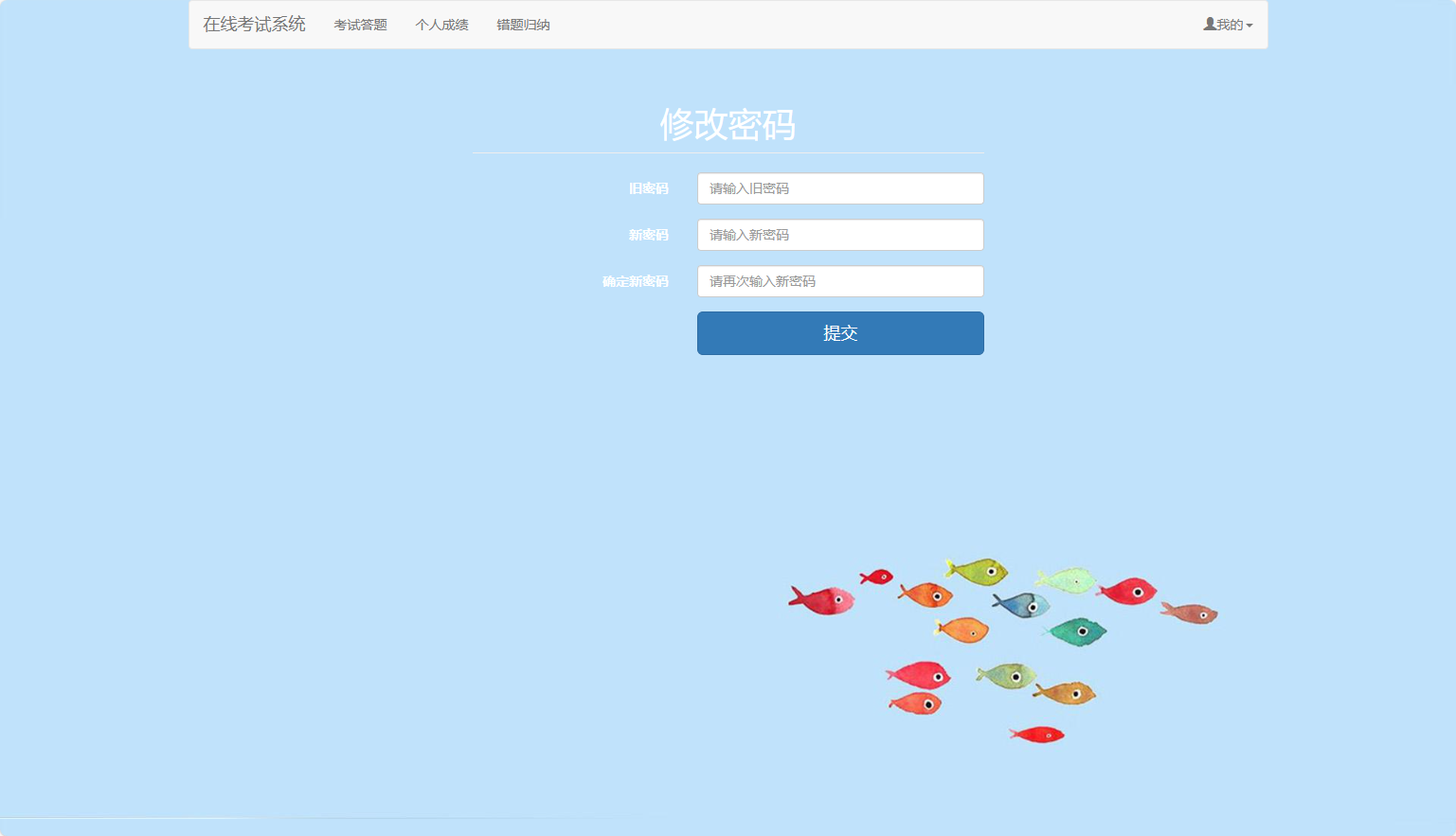
Task: Navigate to the 考试答题 menu item
Action: point(360,25)
